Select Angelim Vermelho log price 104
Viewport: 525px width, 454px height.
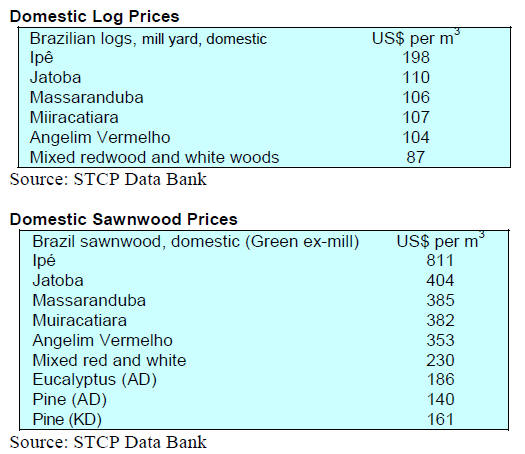pyautogui.click(x=416, y=138)
